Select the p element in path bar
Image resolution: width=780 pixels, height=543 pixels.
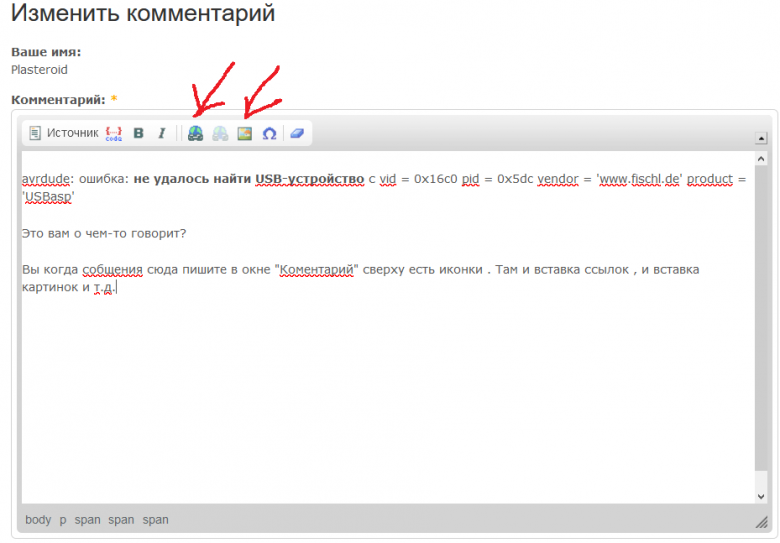pyautogui.click(x=63, y=520)
